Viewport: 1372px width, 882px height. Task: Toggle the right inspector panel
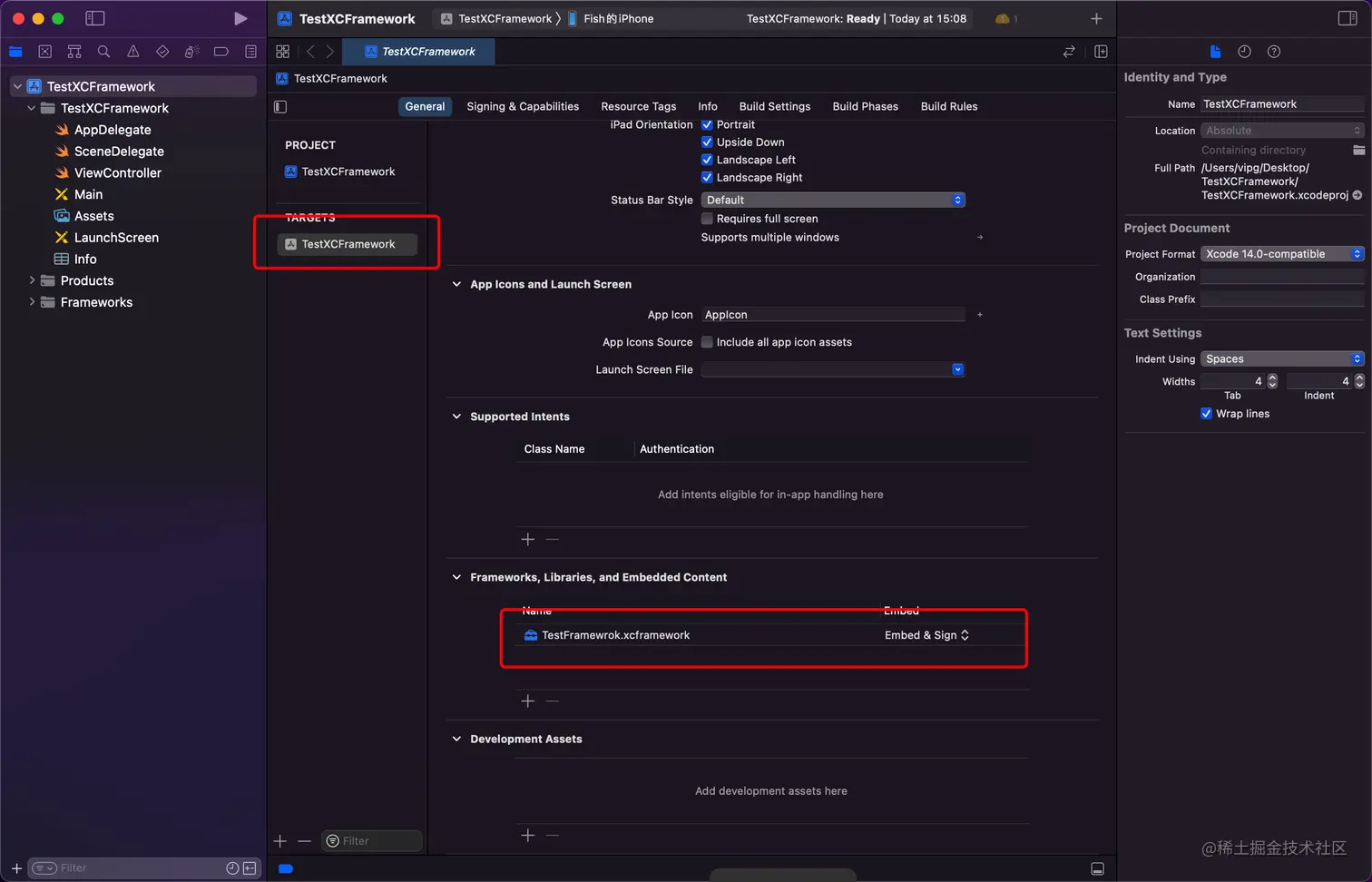(1347, 18)
